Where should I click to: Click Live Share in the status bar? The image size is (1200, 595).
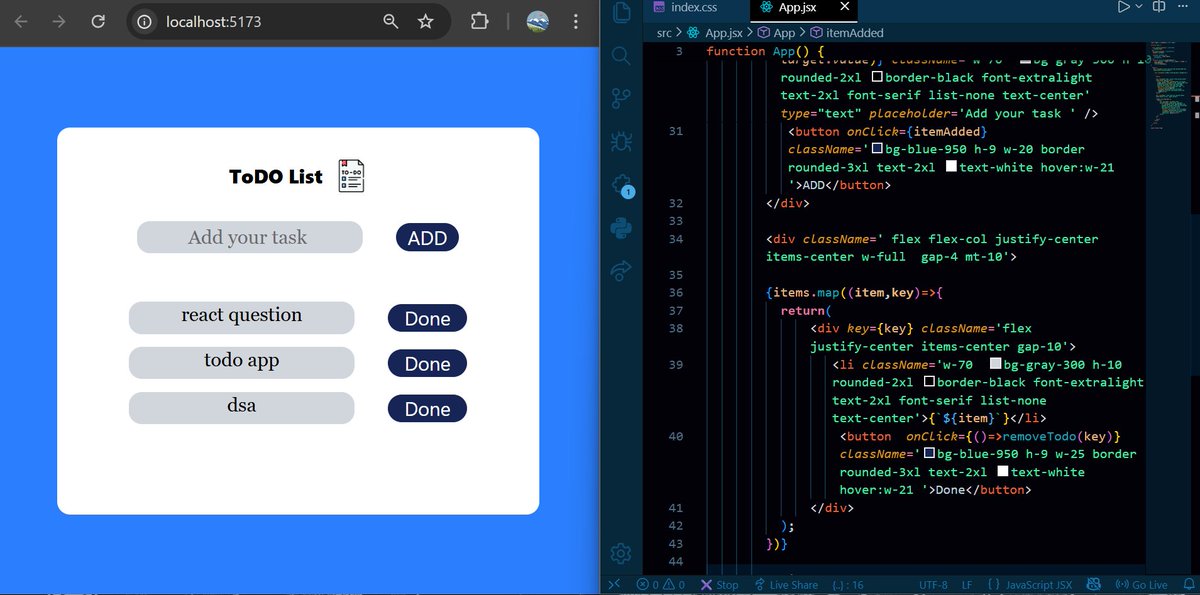786,585
